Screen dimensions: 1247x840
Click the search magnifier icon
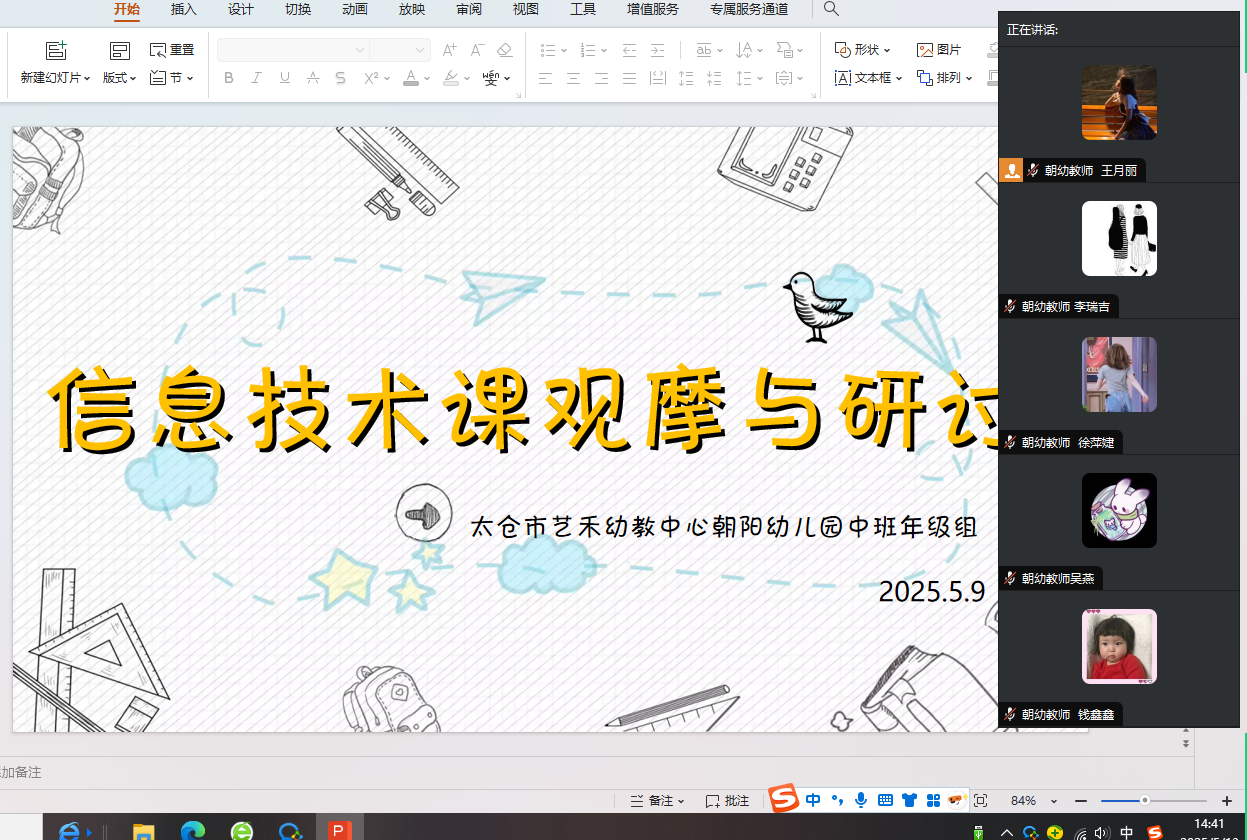831,9
